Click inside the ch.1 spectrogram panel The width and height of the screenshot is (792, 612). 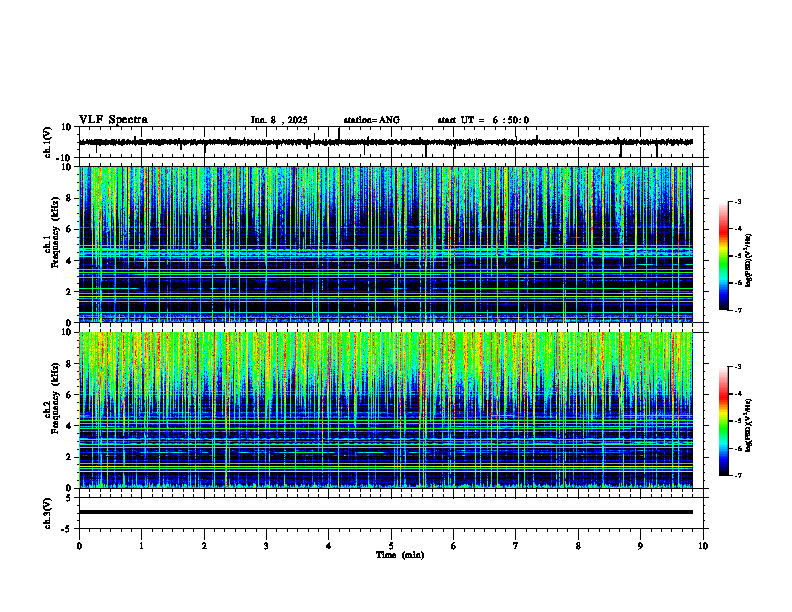[385, 244]
